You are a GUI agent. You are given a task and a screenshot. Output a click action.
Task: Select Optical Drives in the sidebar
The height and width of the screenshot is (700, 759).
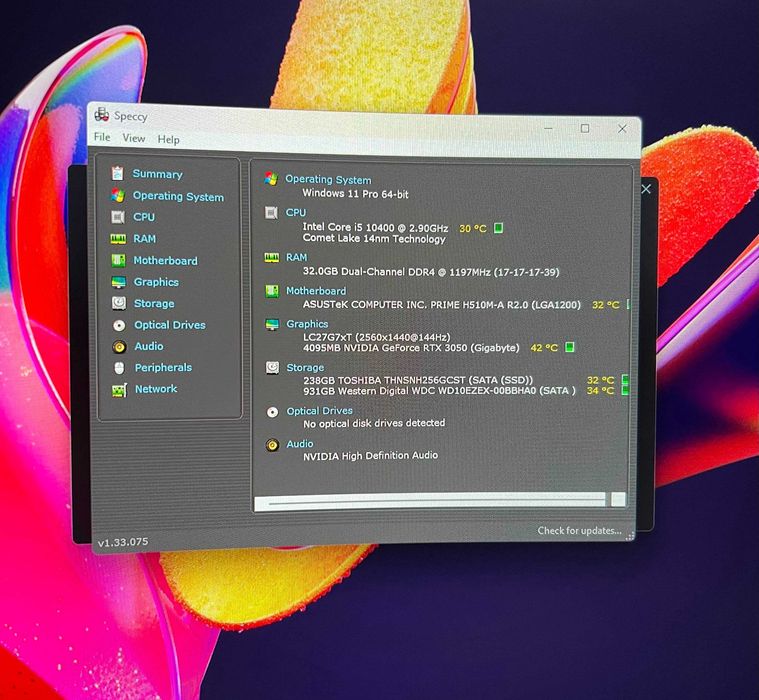pyautogui.click(x=170, y=325)
